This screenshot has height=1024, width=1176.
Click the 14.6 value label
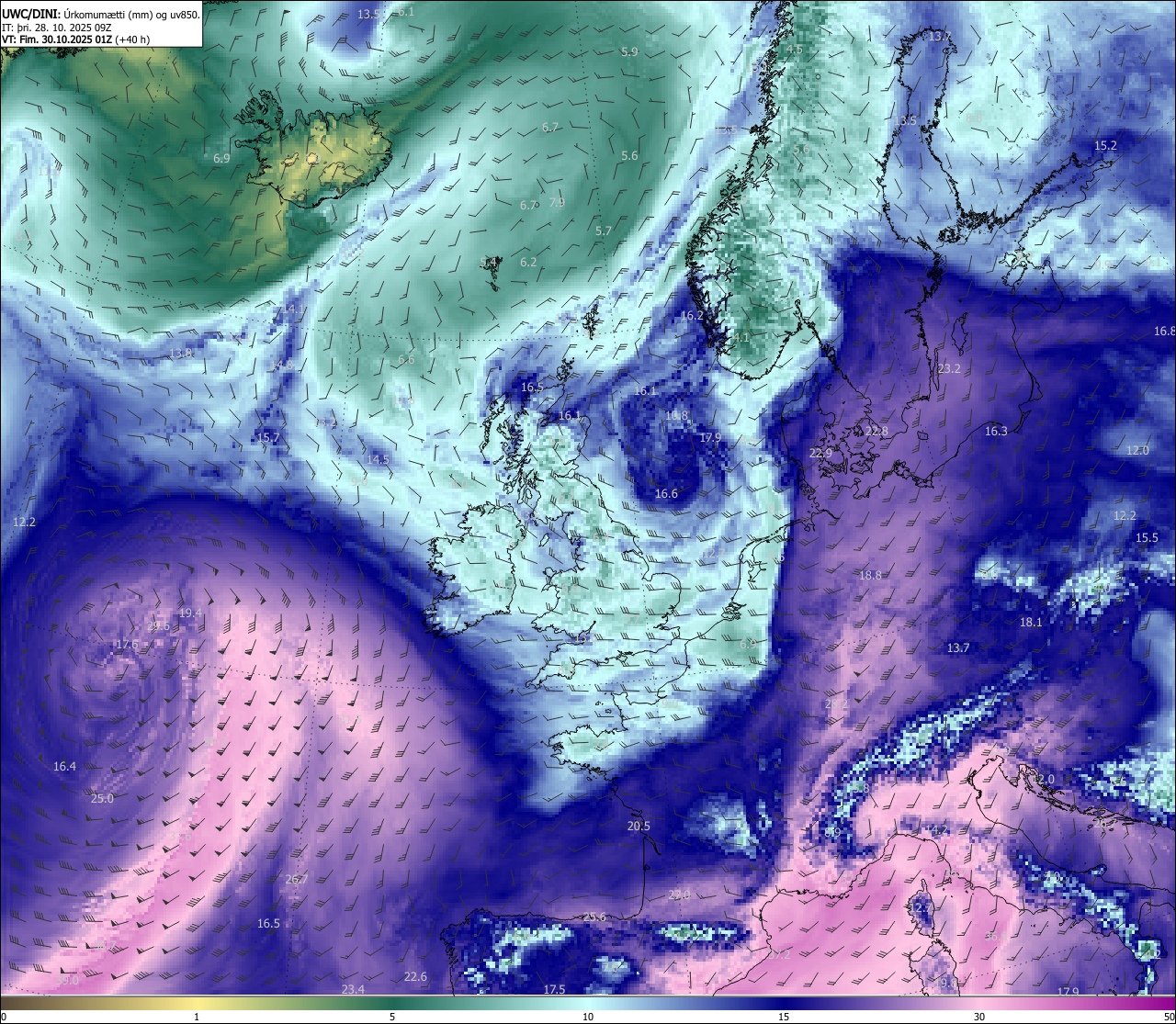coord(283,366)
